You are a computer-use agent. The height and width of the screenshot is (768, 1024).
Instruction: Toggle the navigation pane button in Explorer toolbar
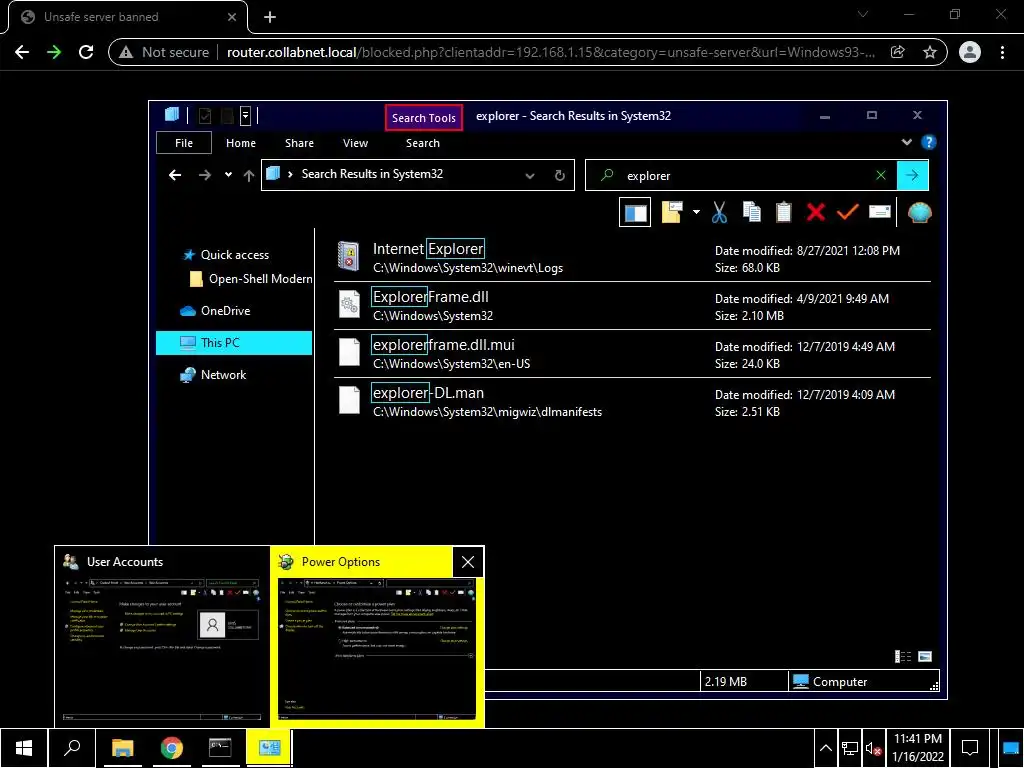[635, 213]
